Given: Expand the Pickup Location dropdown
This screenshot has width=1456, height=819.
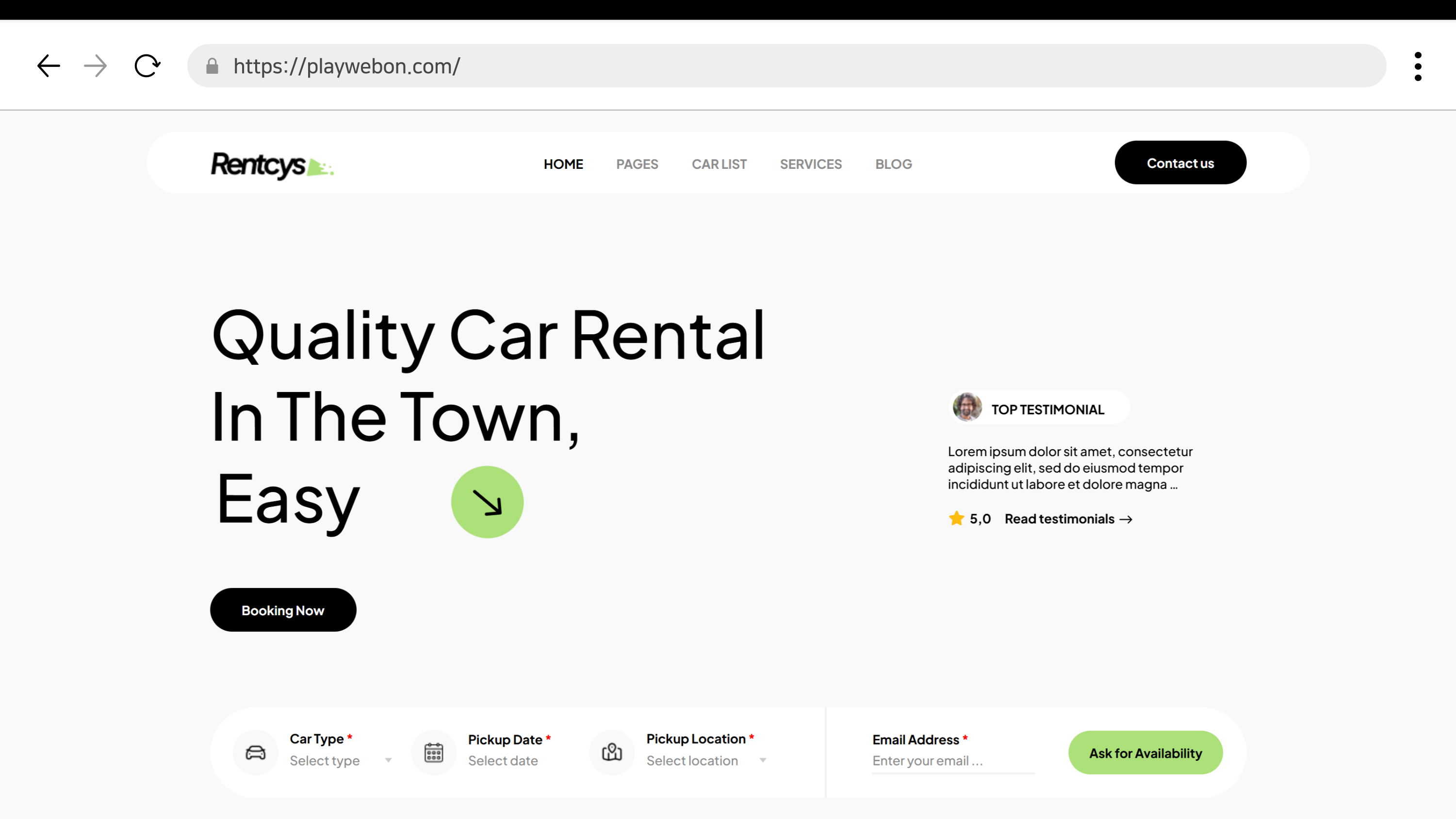Looking at the screenshot, I should 705,761.
